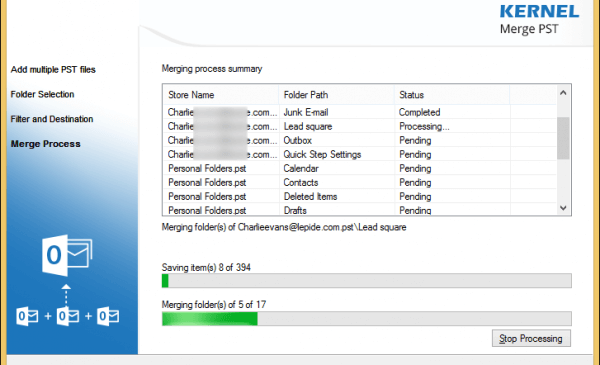Click the large Outlook merged icon

(67, 255)
